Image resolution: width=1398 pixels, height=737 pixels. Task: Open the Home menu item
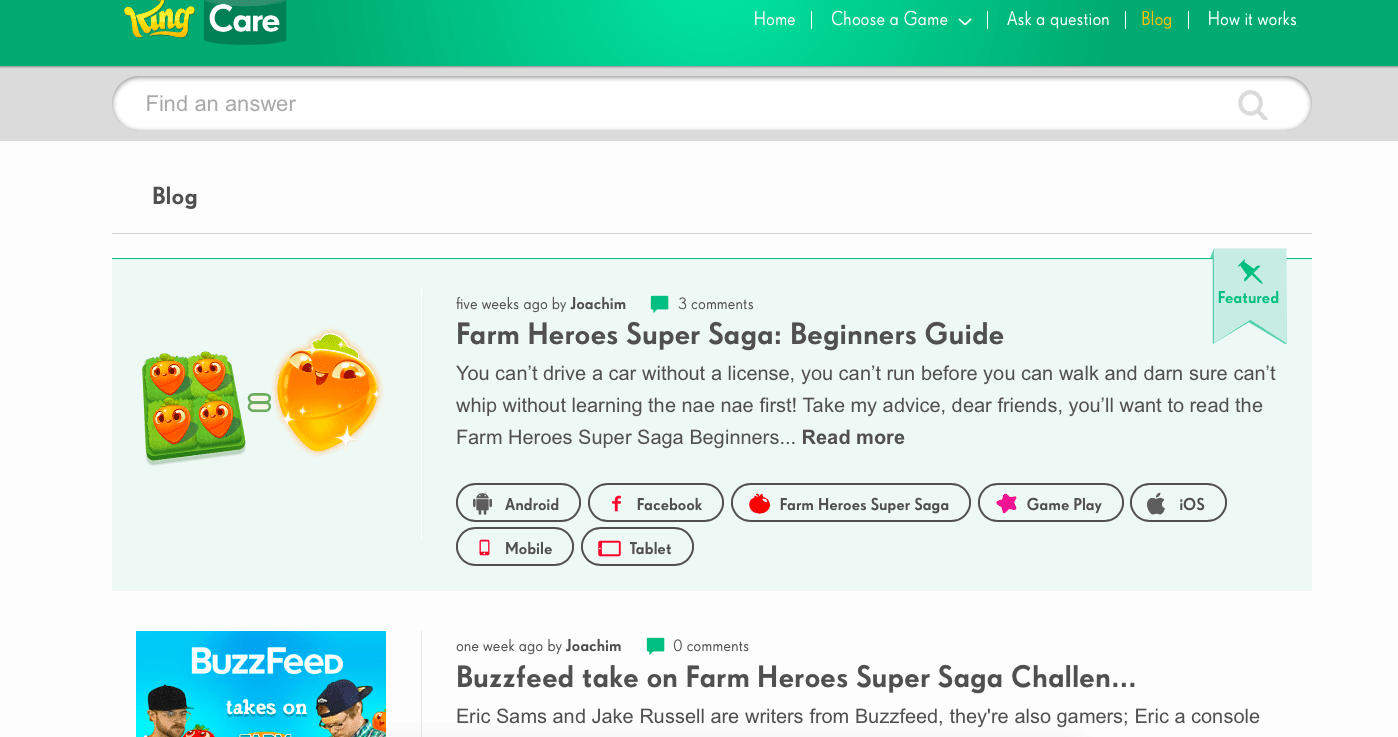click(x=774, y=20)
